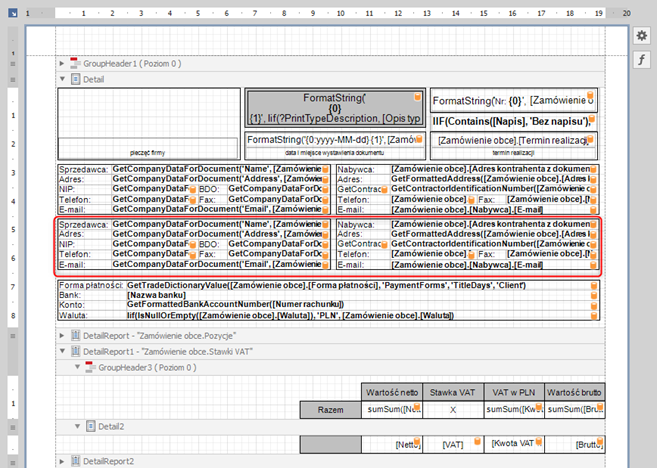Select the 'pieczęć firmy' label
The image size is (657, 468).
point(146,152)
